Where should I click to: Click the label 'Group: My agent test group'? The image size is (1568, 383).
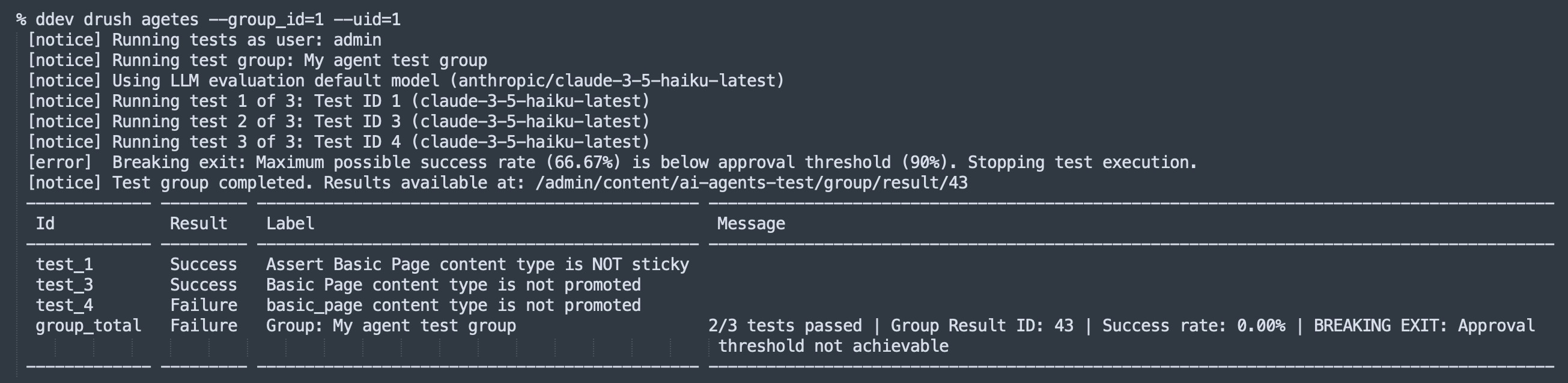(391, 326)
